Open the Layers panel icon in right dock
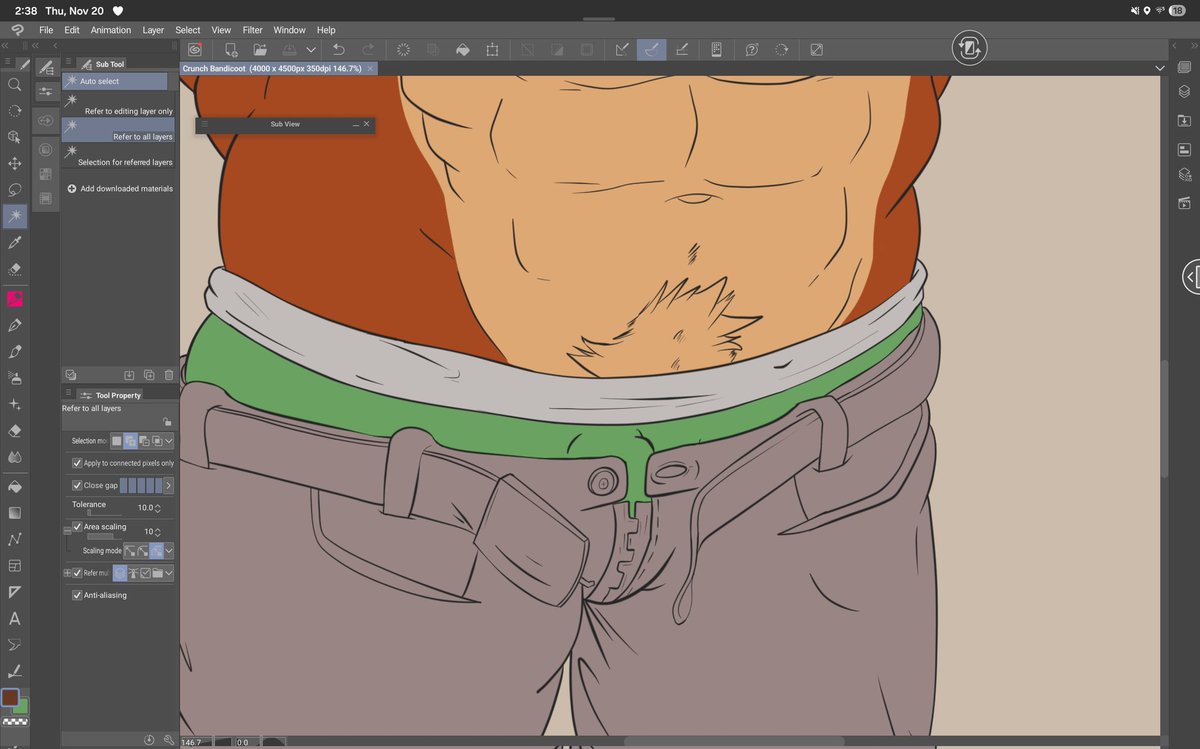 click(1184, 91)
